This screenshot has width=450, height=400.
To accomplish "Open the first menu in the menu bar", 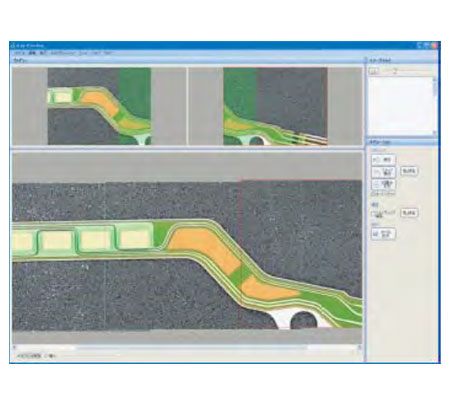I will (19, 53).
